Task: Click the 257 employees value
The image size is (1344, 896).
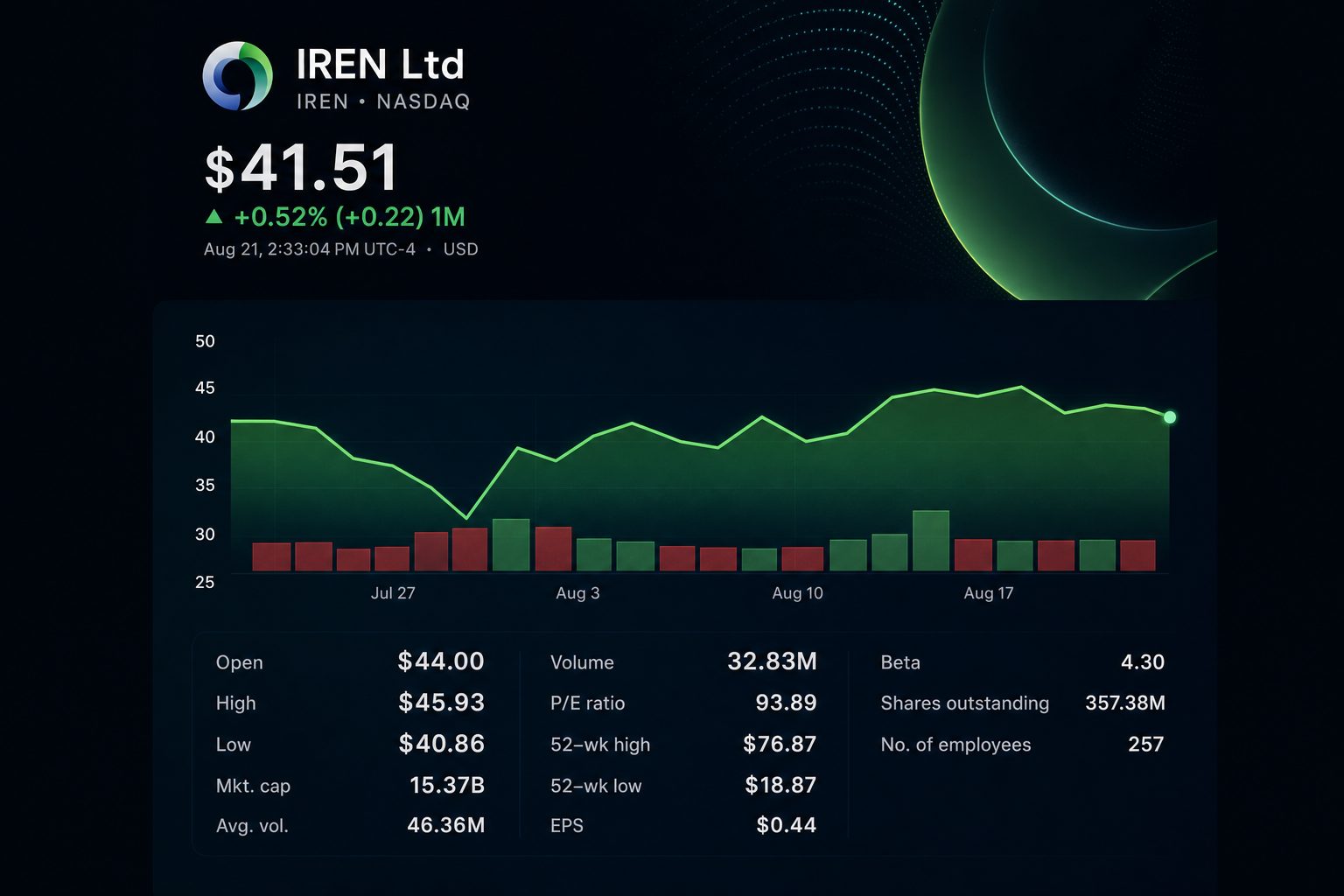Action: pos(1146,745)
